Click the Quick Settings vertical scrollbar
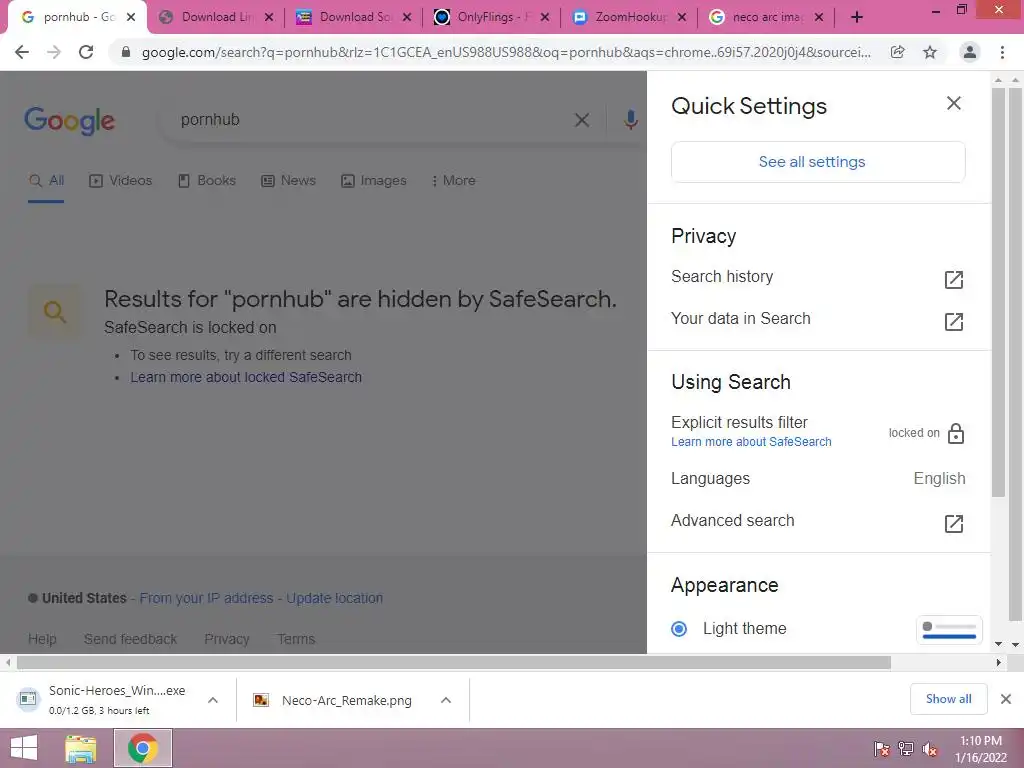Screen dimensions: 1024x768 (998, 292)
